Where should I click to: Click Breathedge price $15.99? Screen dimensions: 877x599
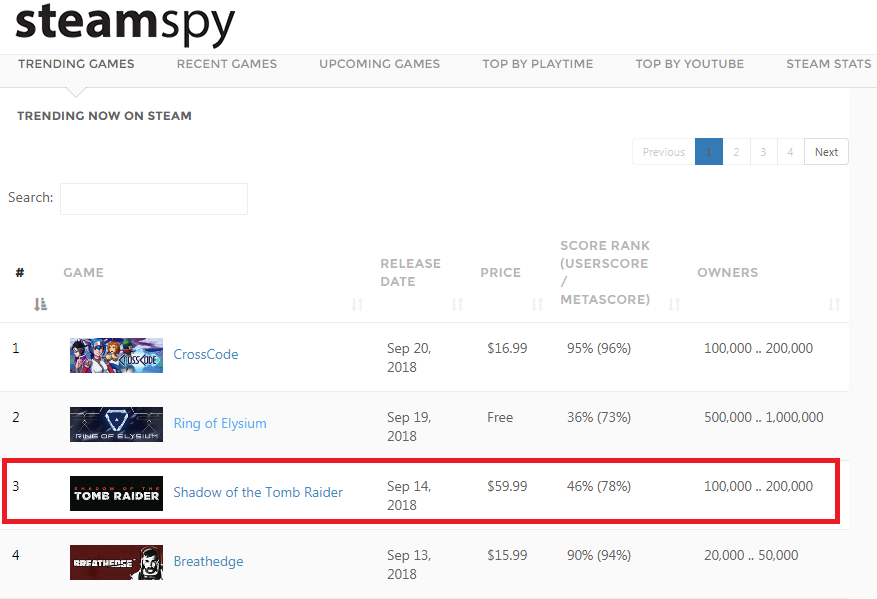coord(507,555)
